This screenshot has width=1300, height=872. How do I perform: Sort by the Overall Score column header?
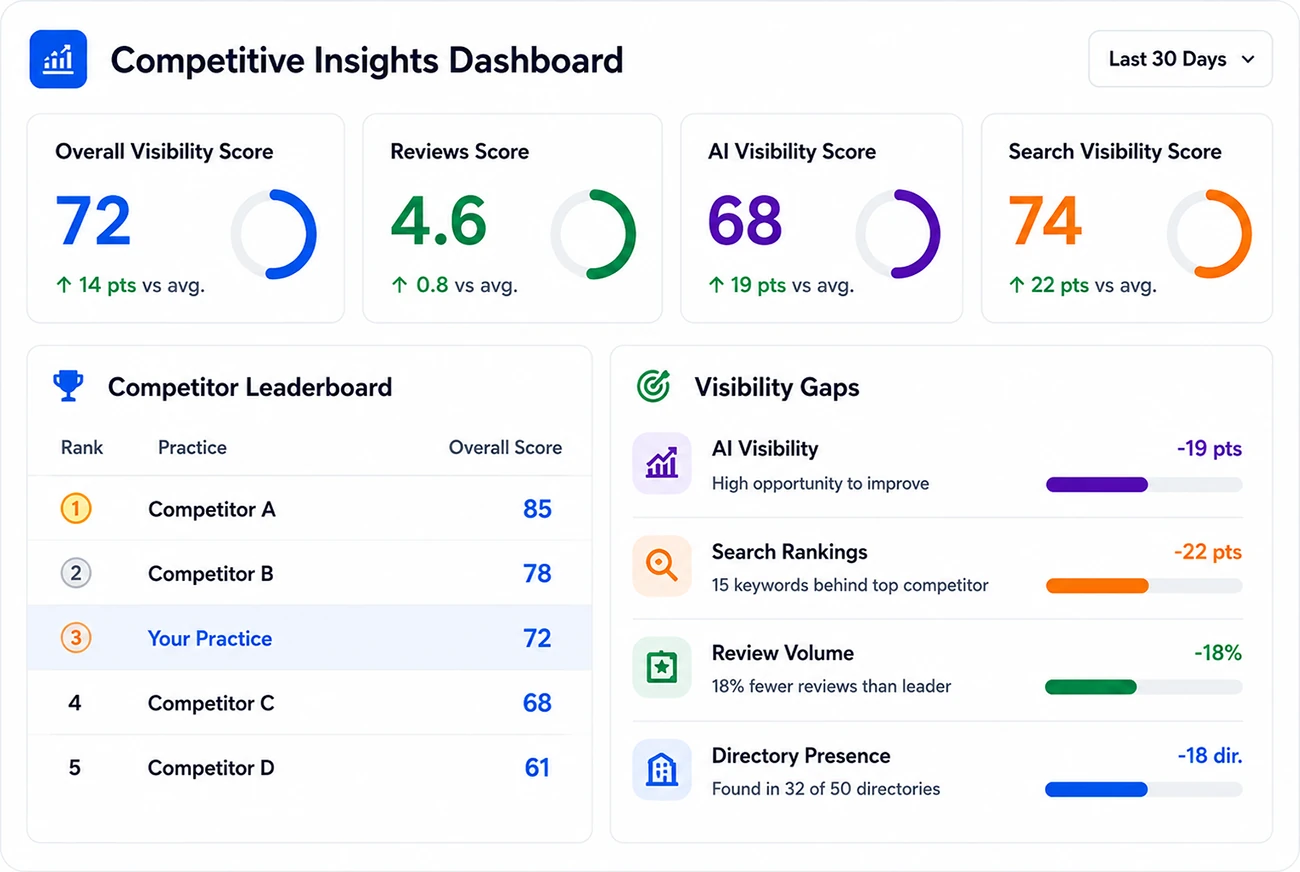[505, 447]
